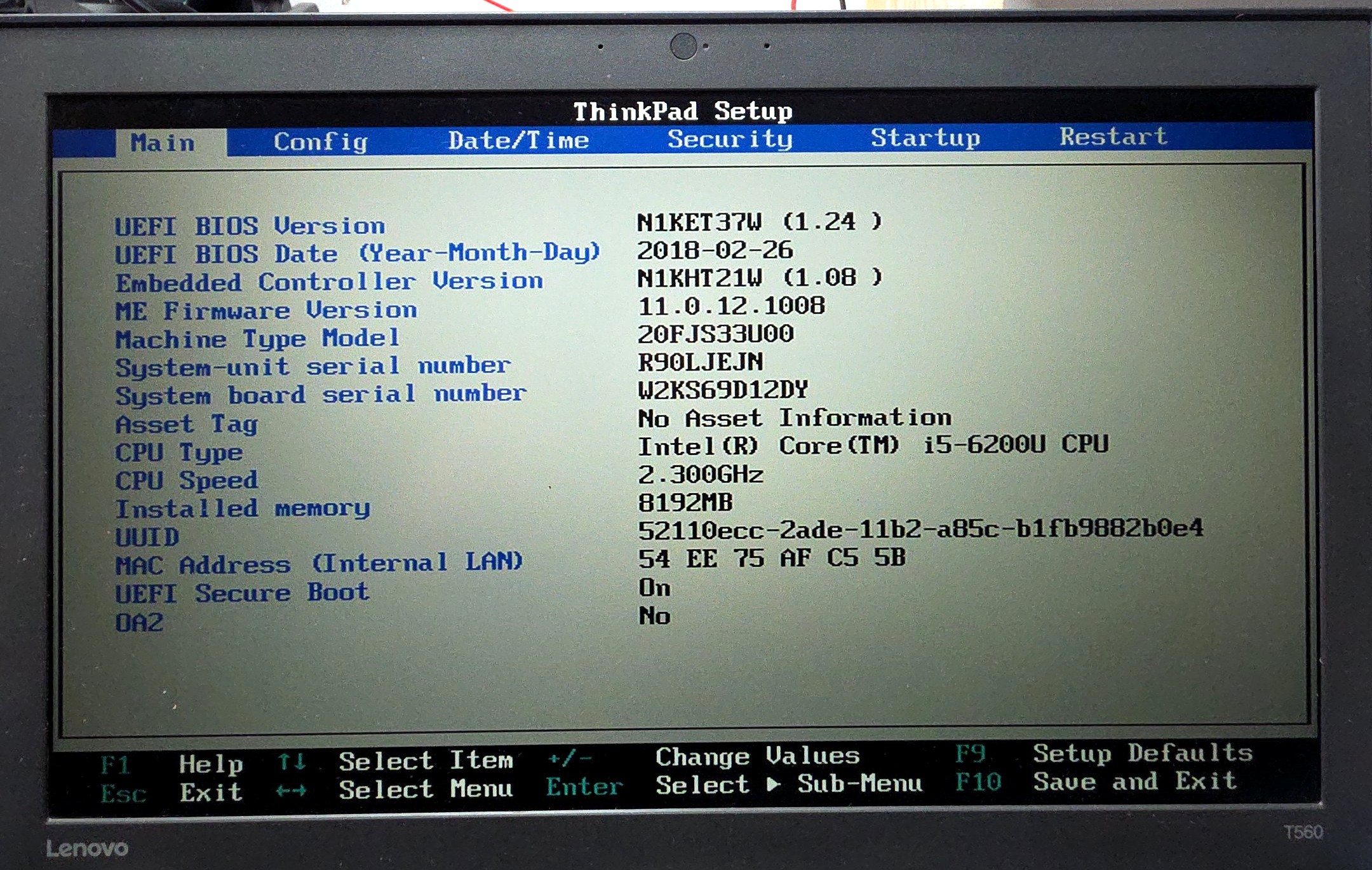1372x870 pixels.
Task: Select the MAC Address (Internal LAN) label
Action: coord(319,564)
